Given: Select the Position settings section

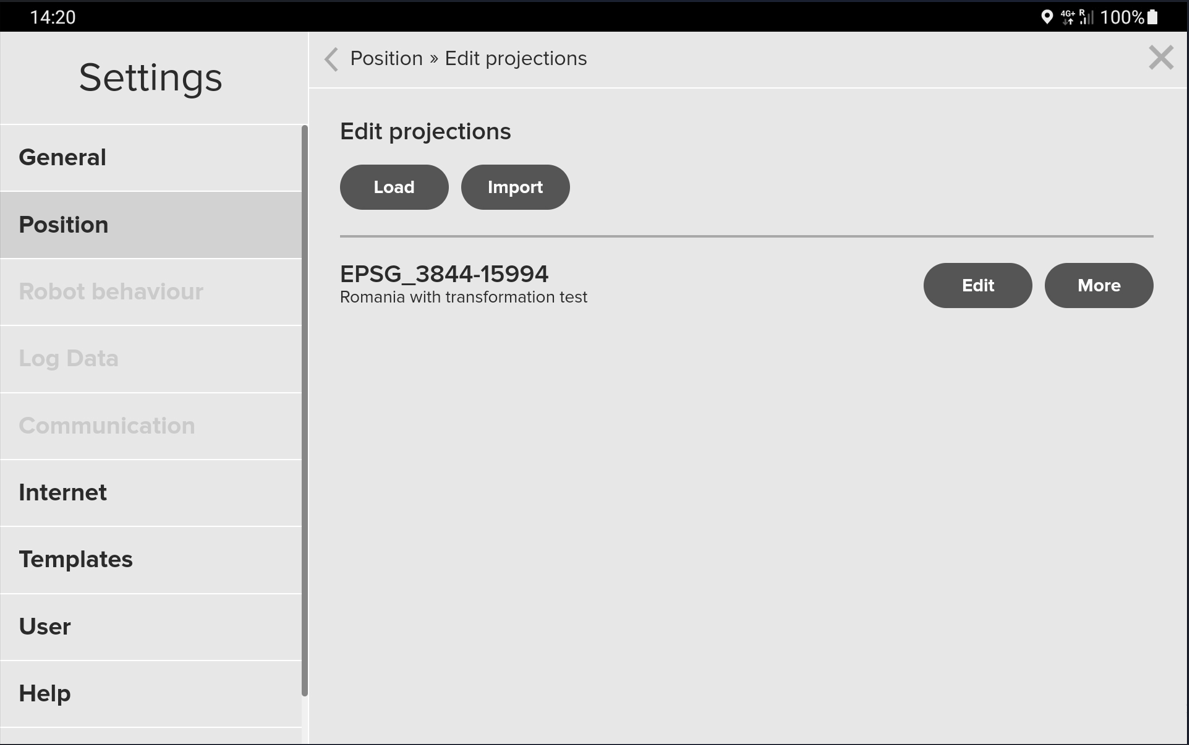Looking at the screenshot, I should 151,225.
